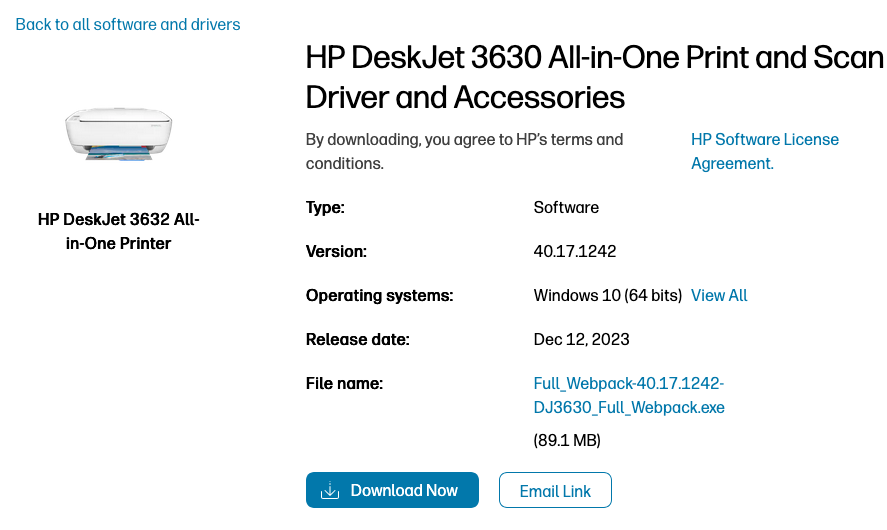Go back to all software and drivers

pyautogui.click(x=128, y=24)
